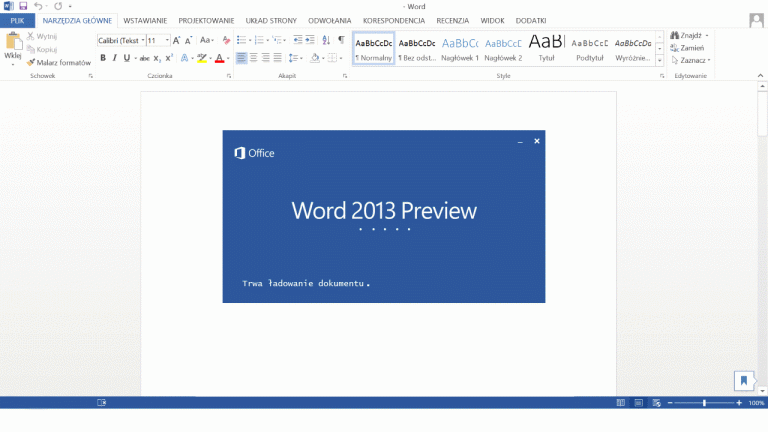
Task: Switch to read mode view in status bar
Action: pos(621,403)
